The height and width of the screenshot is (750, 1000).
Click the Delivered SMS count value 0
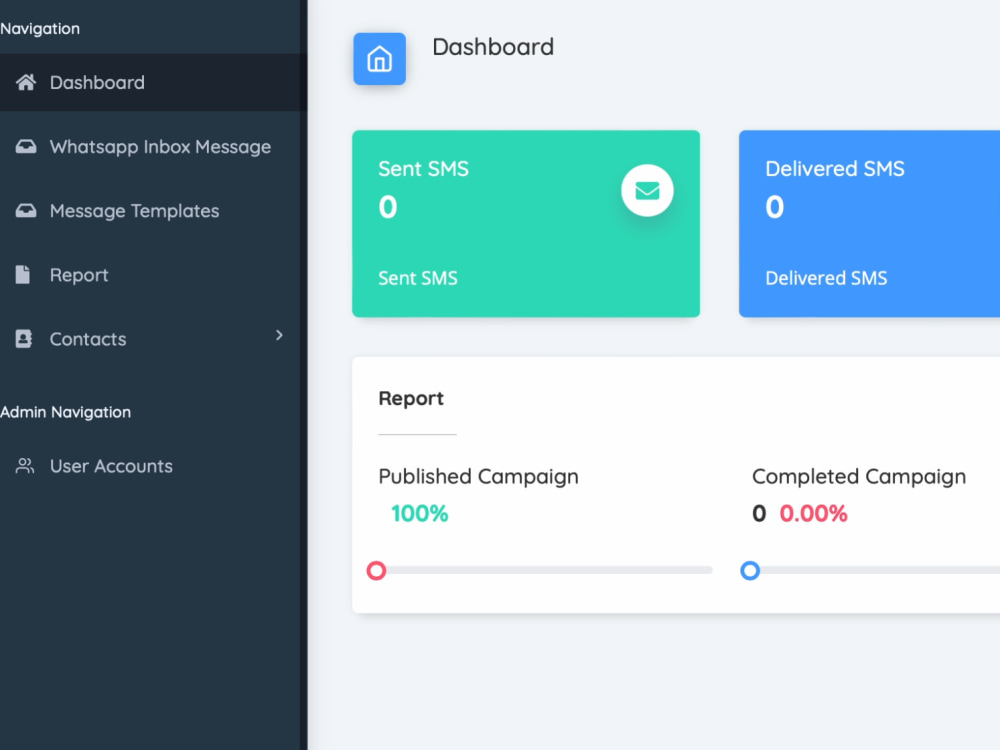(x=775, y=207)
